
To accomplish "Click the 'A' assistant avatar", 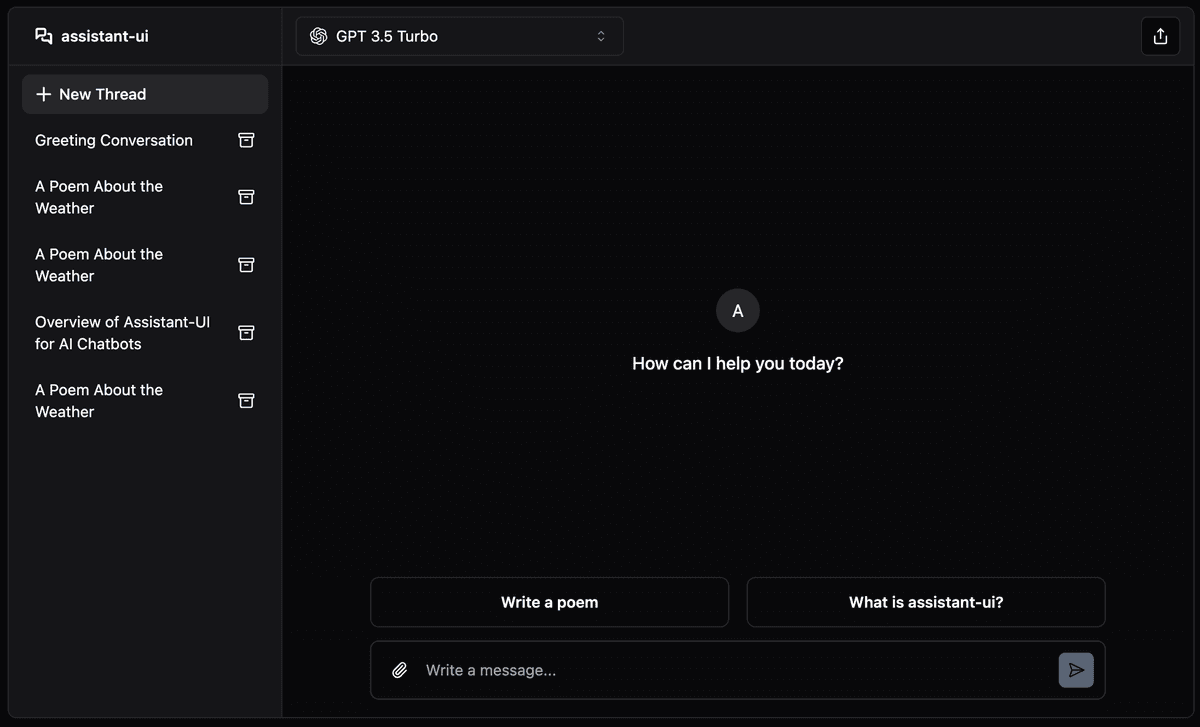I will (738, 311).
